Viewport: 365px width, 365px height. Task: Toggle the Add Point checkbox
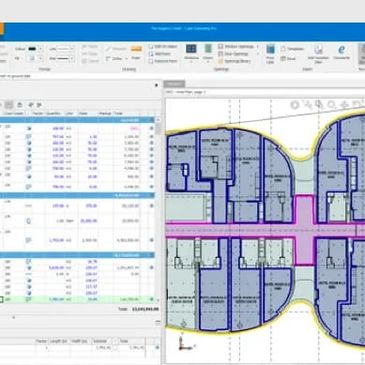pos(151,54)
